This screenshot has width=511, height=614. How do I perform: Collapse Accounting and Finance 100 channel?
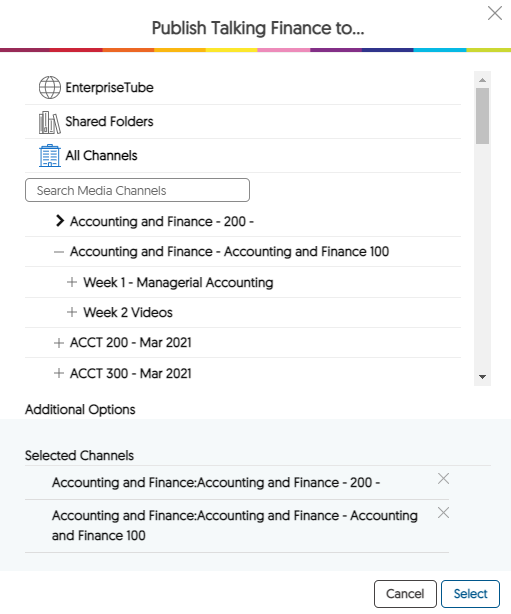coord(59,252)
